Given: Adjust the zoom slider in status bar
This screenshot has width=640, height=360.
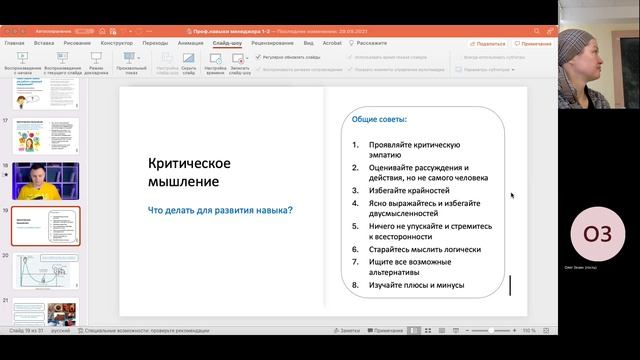Looking at the screenshot, I should [491, 330].
